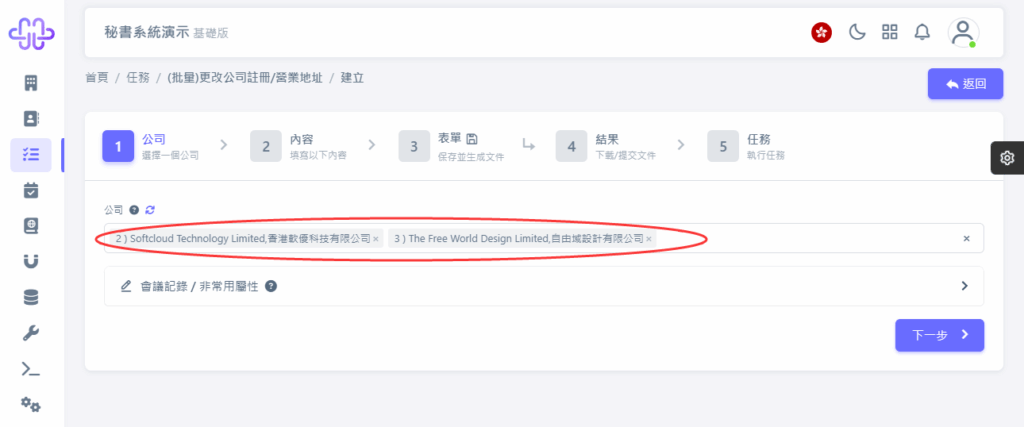Screen dimensions: 1024x427
Task: Click the 返回 button
Action: point(965,84)
